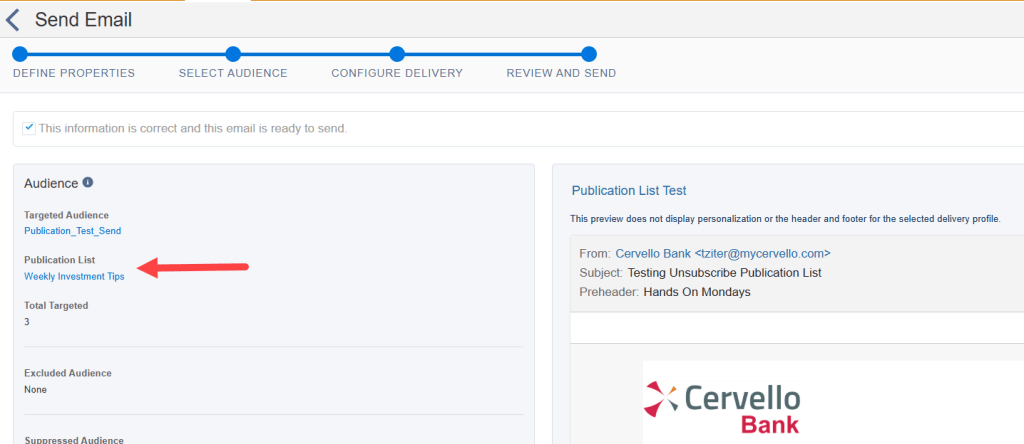The image size is (1024, 444).
Task: Click the Testing Unsubscribe Publication List subject
Action: pos(724,273)
